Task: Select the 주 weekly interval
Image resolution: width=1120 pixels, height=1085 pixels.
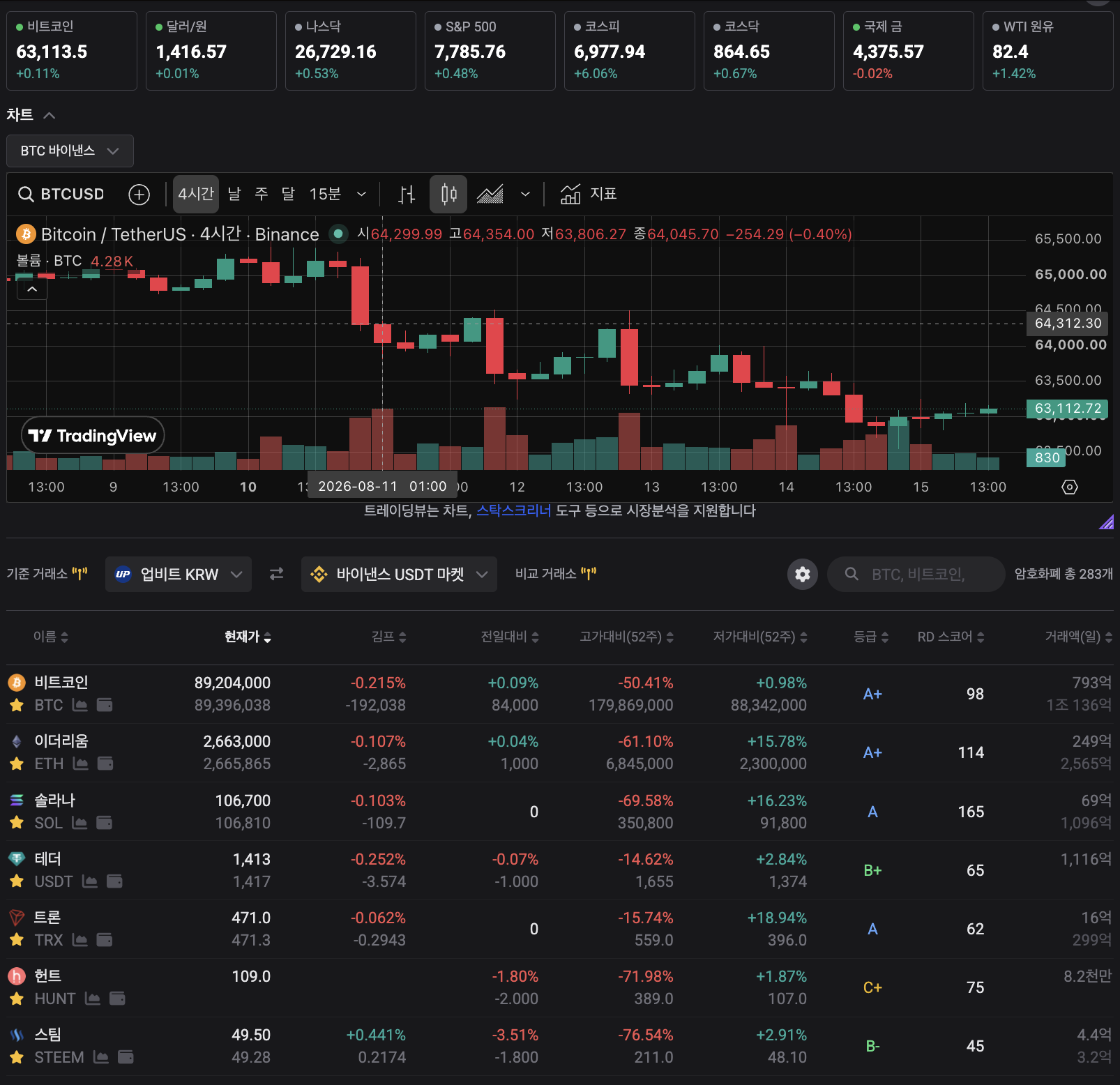Action: (262, 194)
